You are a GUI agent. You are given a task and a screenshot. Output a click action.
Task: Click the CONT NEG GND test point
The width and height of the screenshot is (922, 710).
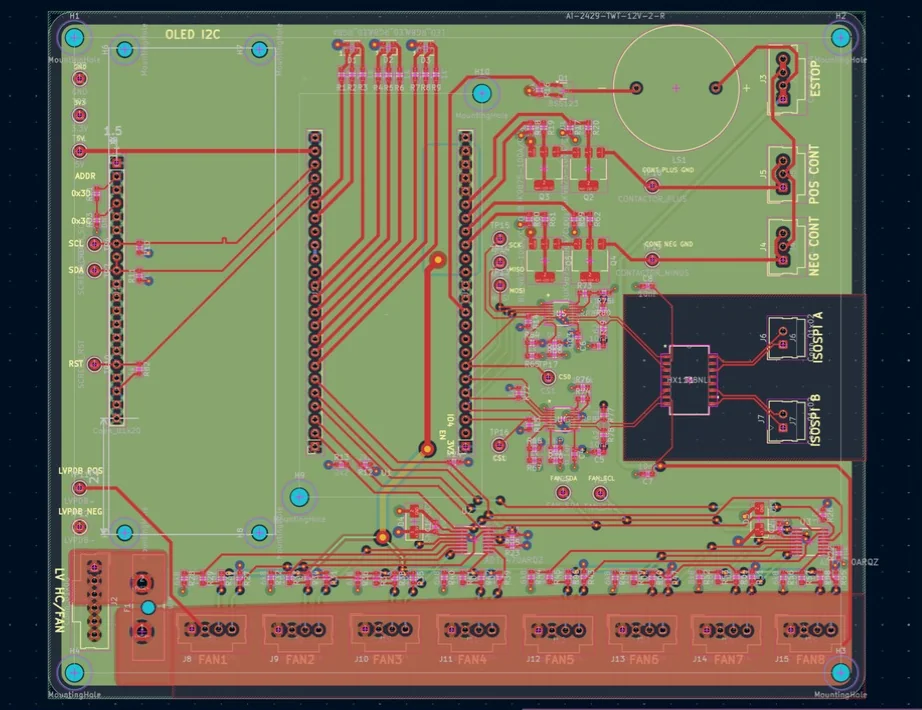(x=652, y=259)
